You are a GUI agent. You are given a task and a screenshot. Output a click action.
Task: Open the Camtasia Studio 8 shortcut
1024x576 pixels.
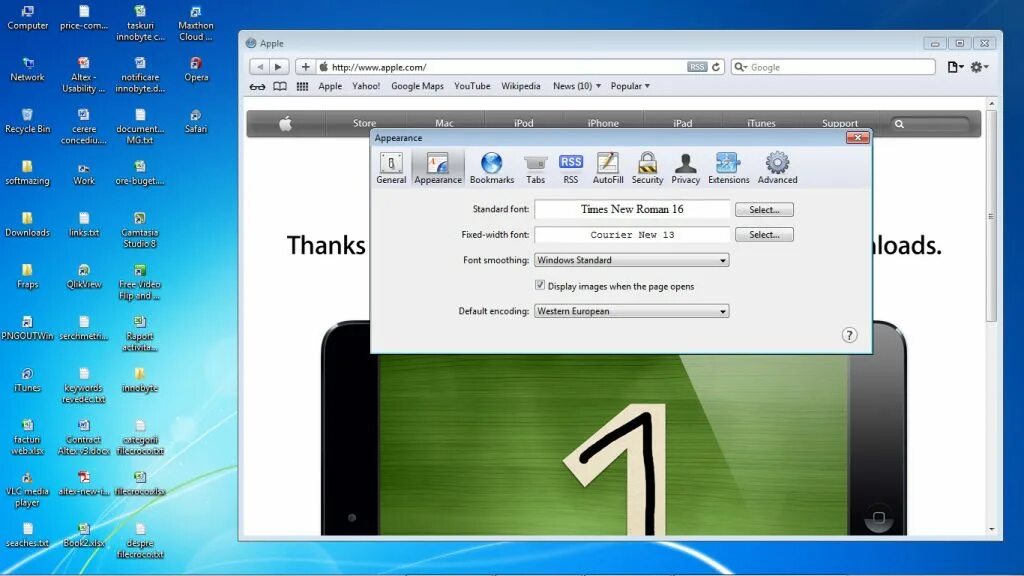[x=140, y=230]
